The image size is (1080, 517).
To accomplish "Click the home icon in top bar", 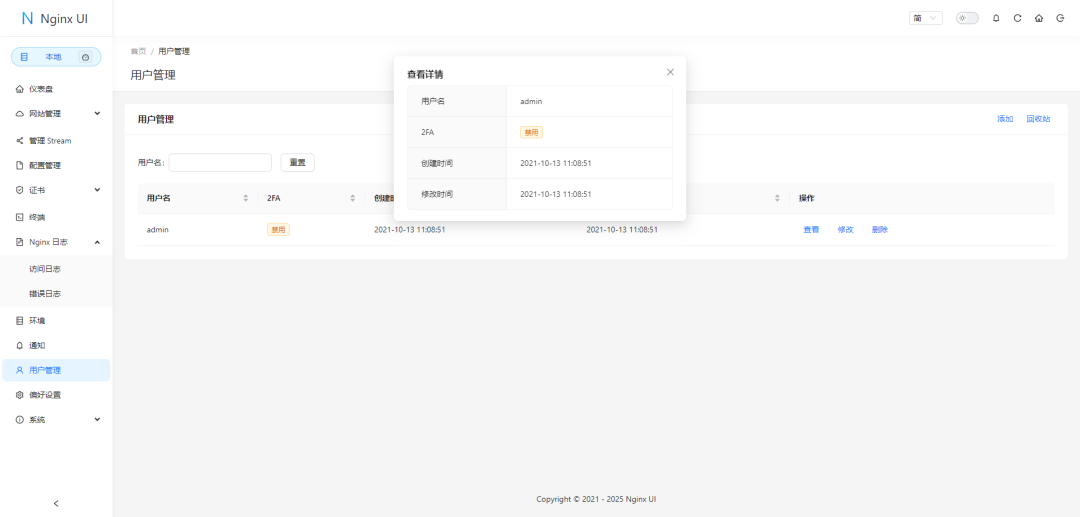I will tap(1039, 18).
